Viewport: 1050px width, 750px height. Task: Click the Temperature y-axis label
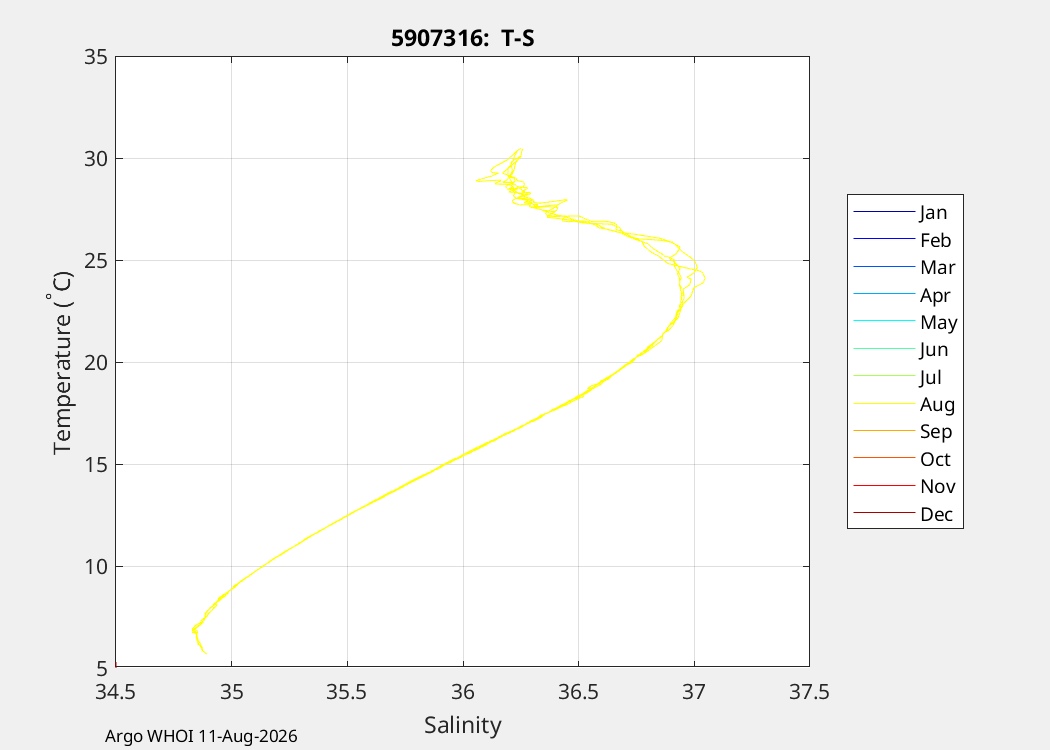[x=62, y=362]
